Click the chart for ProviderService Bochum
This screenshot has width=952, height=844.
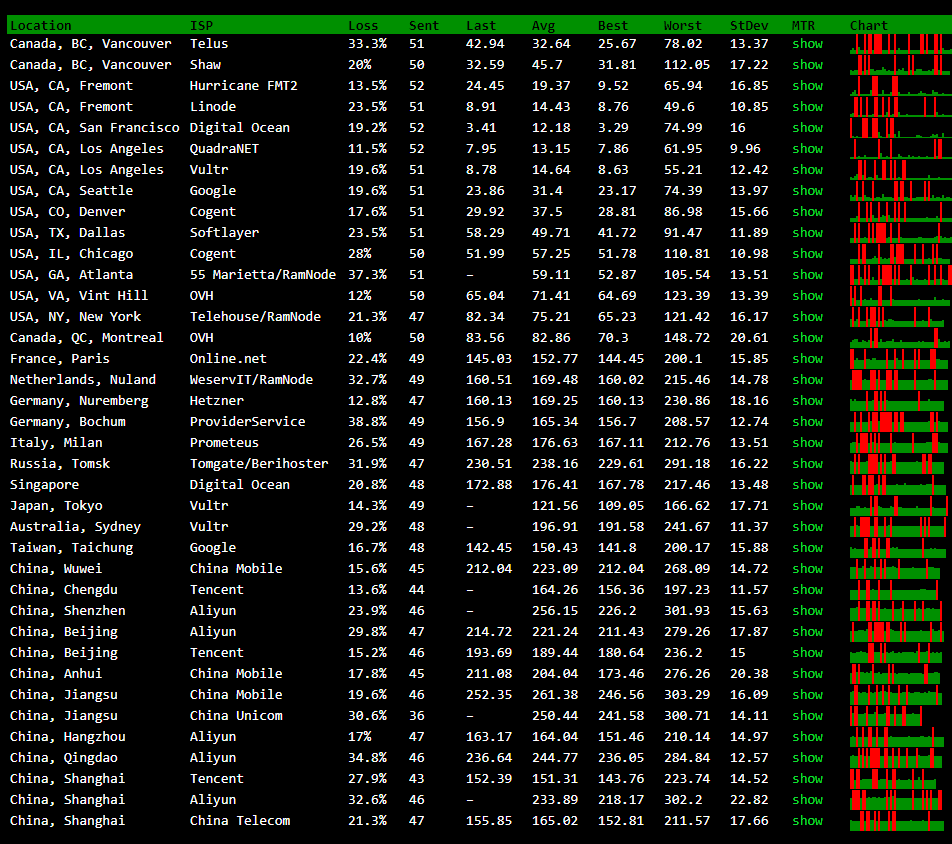tap(899, 422)
